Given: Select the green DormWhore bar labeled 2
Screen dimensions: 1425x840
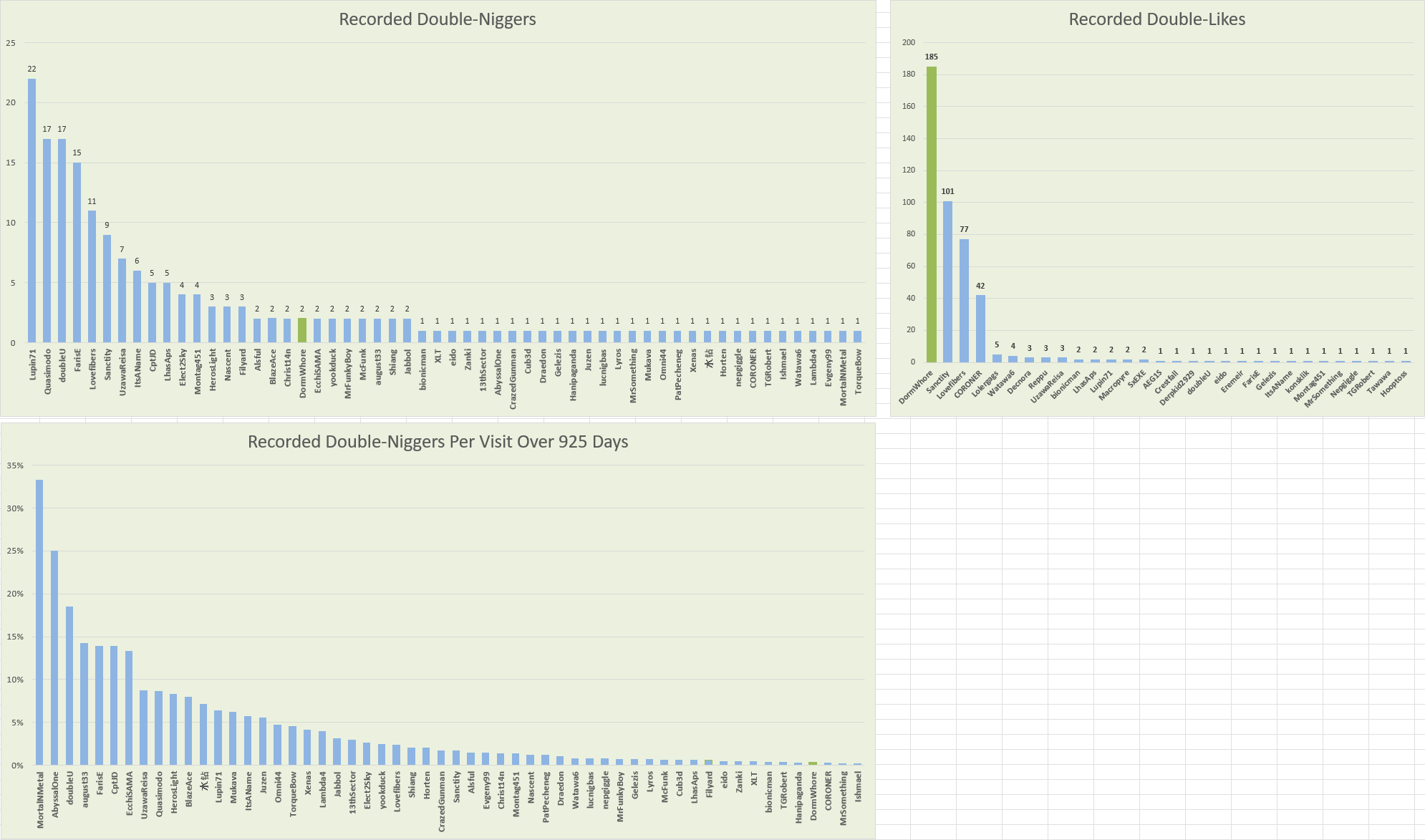Looking at the screenshot, I should coord(302,330).
